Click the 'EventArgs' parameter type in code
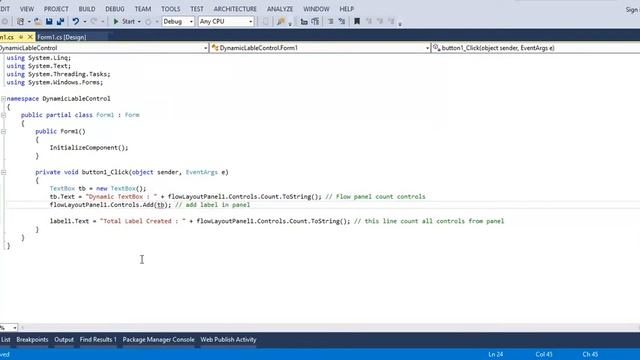This screenshot has height=360, width=640. 202,172
